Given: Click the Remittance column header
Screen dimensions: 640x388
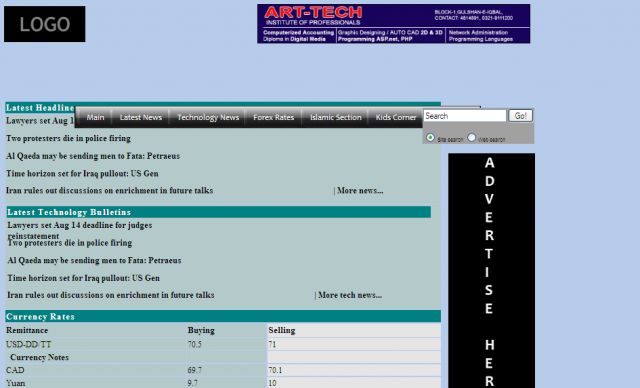Looking at the screenshot, I should [x=27, y=330].
